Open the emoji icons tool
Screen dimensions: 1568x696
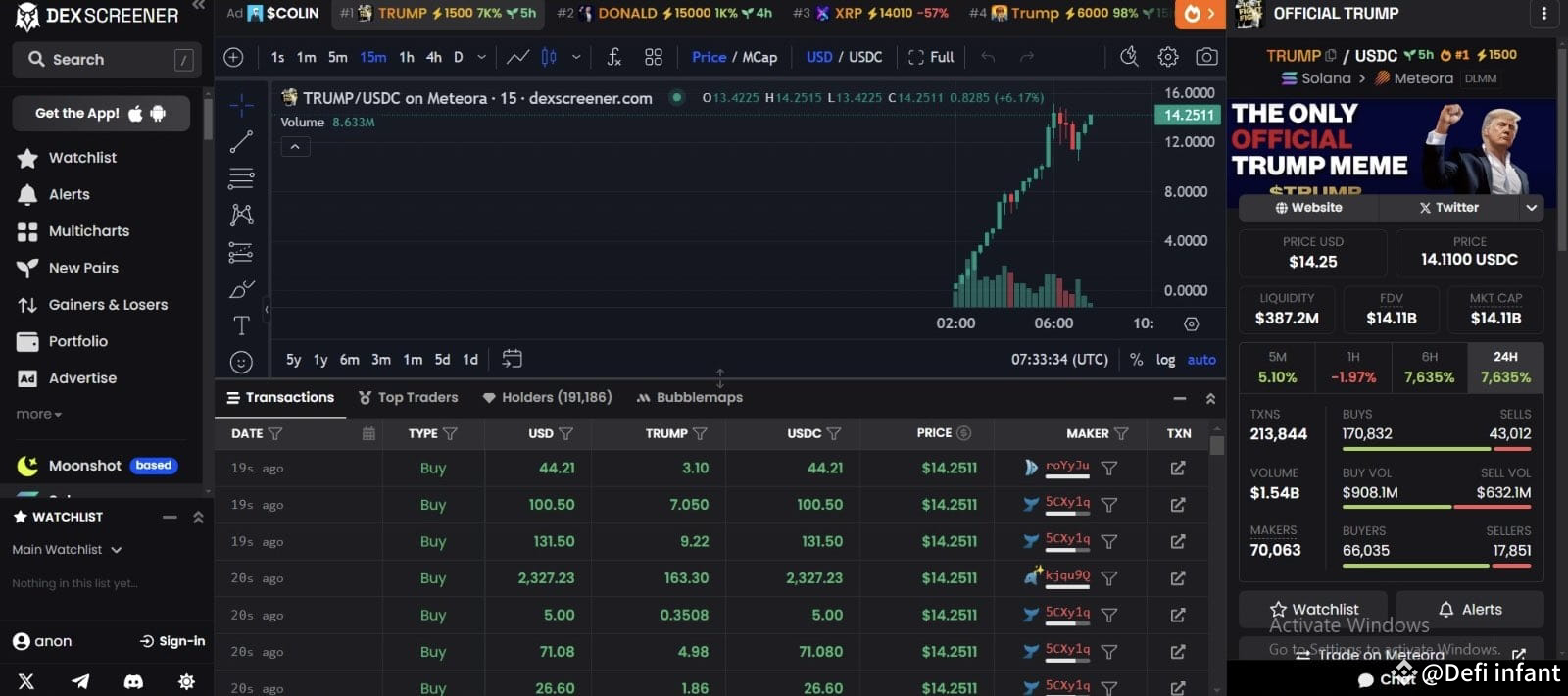click(x=241, y=362)
